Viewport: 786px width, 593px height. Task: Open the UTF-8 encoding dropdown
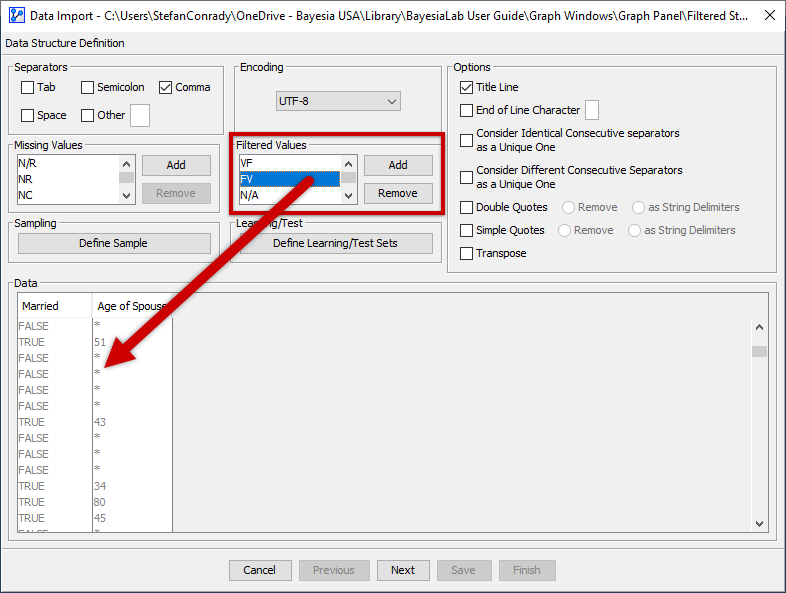coord(338,101)
